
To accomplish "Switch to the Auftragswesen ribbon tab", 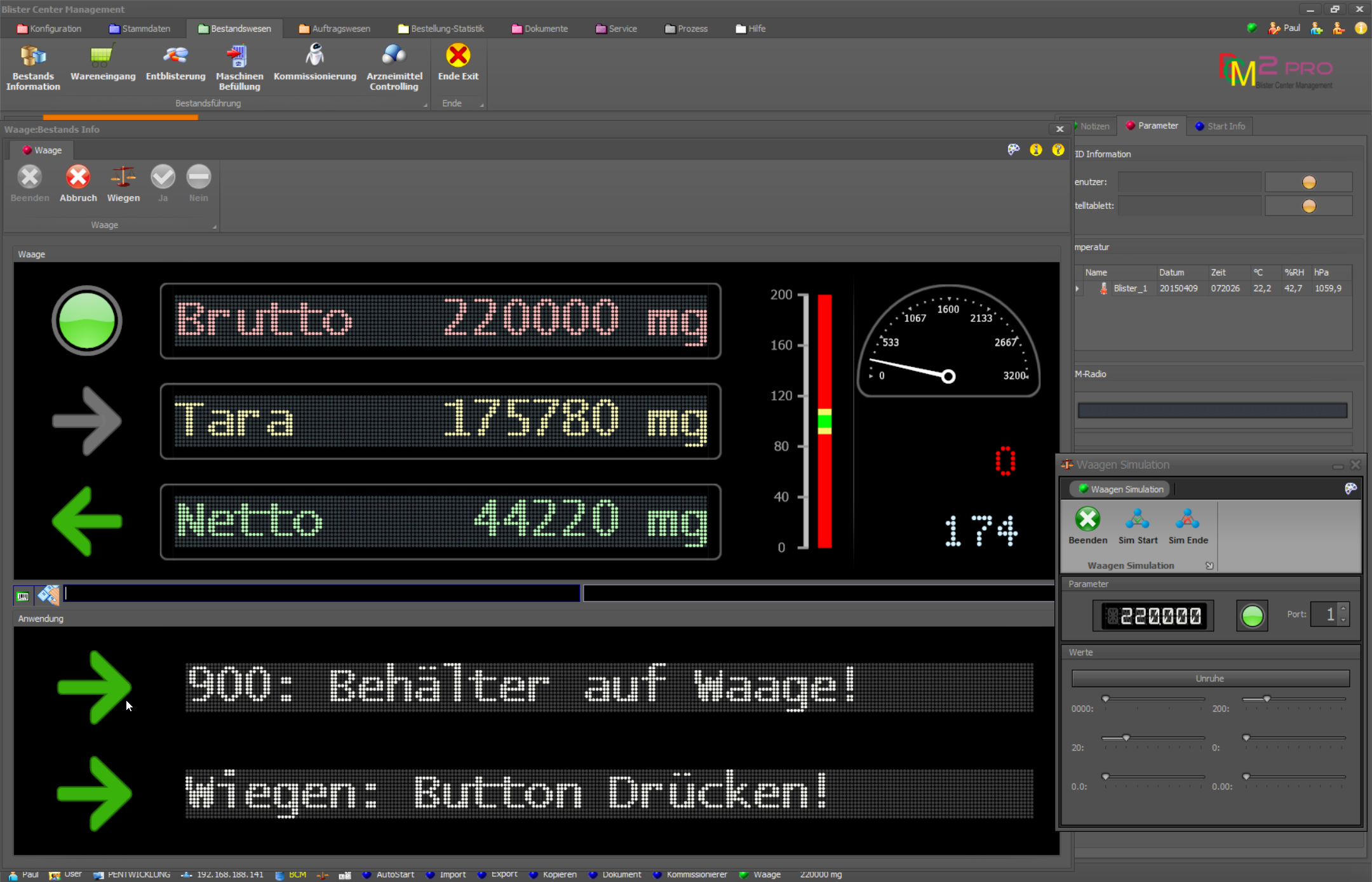I will 335,29.
